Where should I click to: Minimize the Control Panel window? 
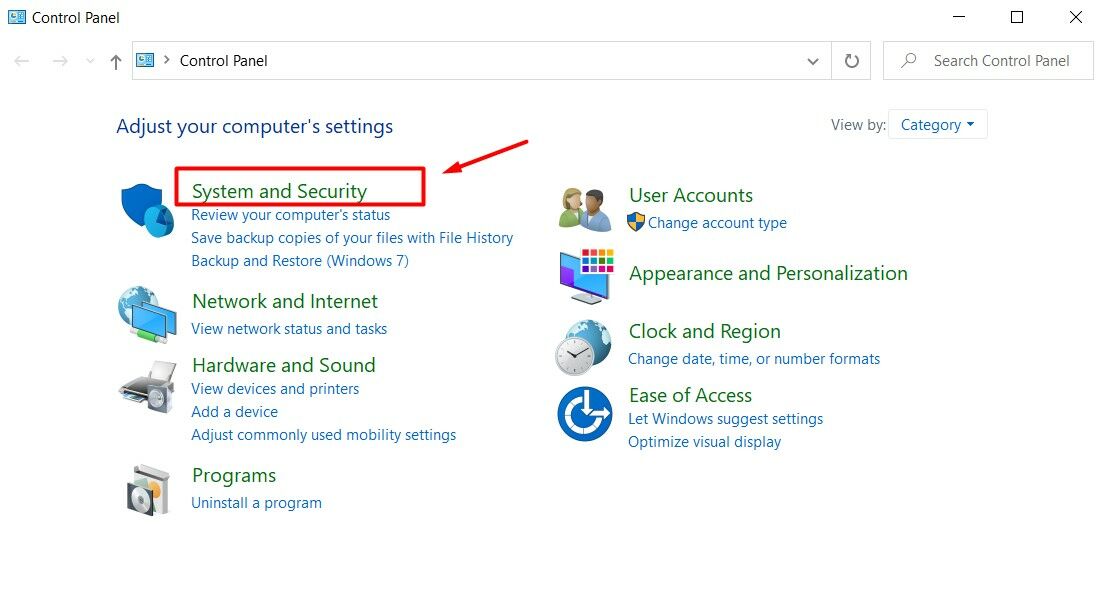click(958, 17)
